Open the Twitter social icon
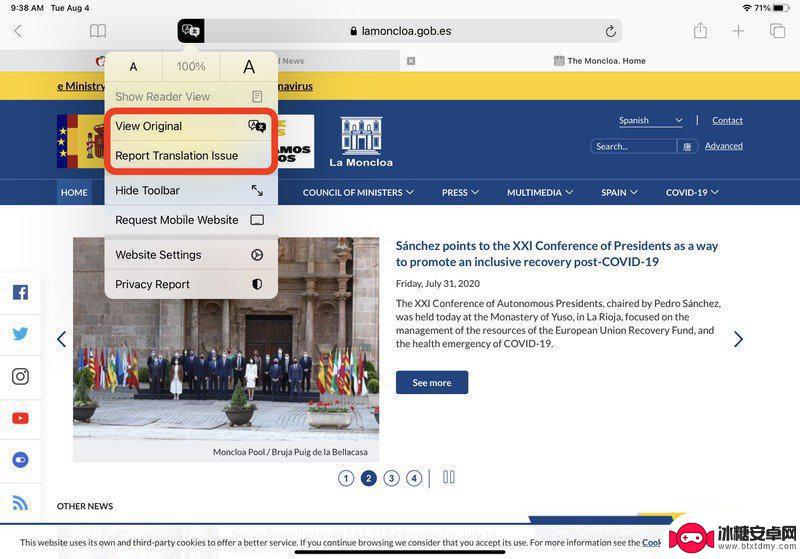The height and width of the screenshot is (559, 800). (x=20, y=334)
